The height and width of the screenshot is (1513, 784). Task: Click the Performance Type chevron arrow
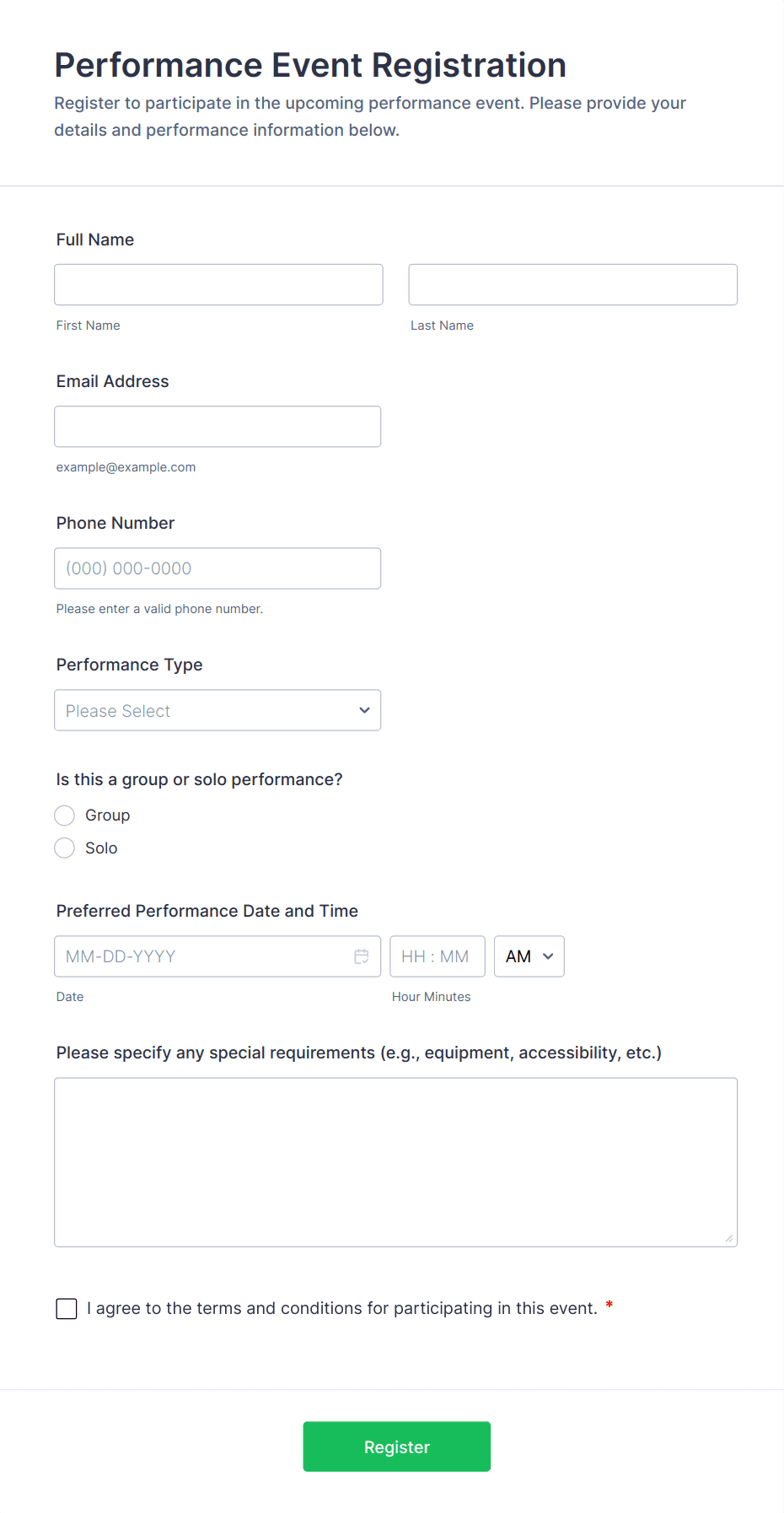(364, 711)
